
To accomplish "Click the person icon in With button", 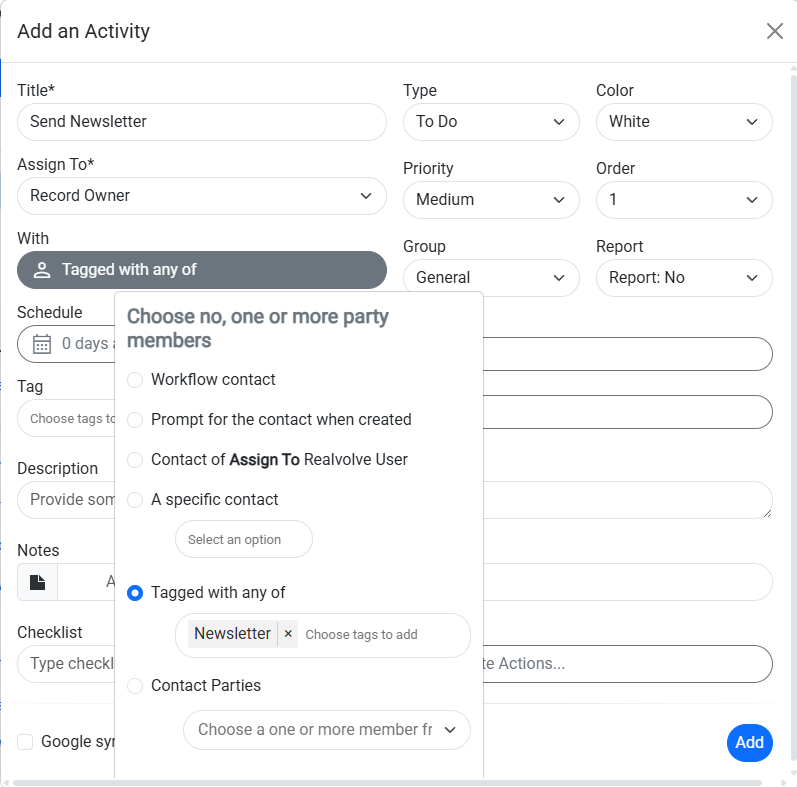I will 42,270.
